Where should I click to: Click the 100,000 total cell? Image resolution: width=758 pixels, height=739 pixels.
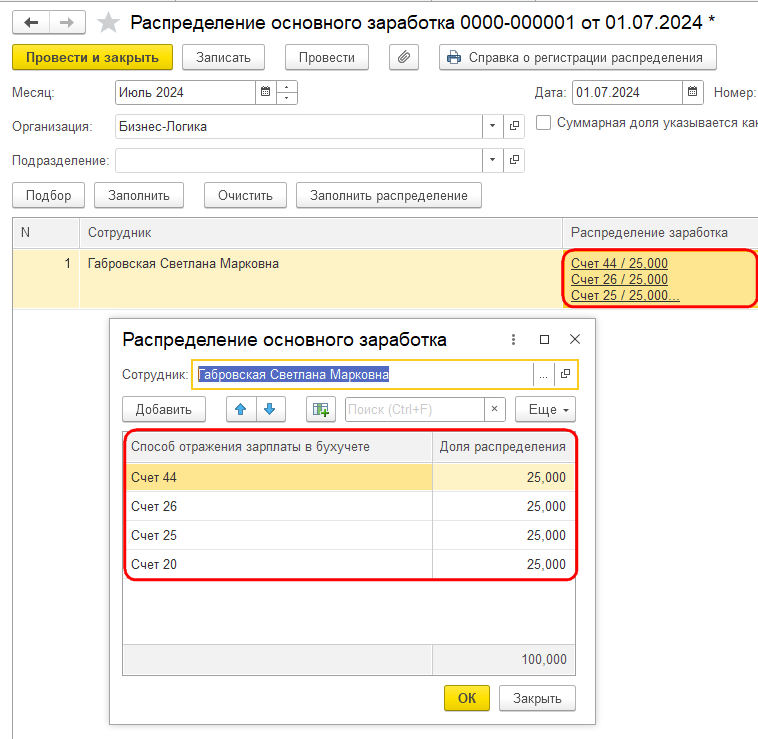point(503,659)
